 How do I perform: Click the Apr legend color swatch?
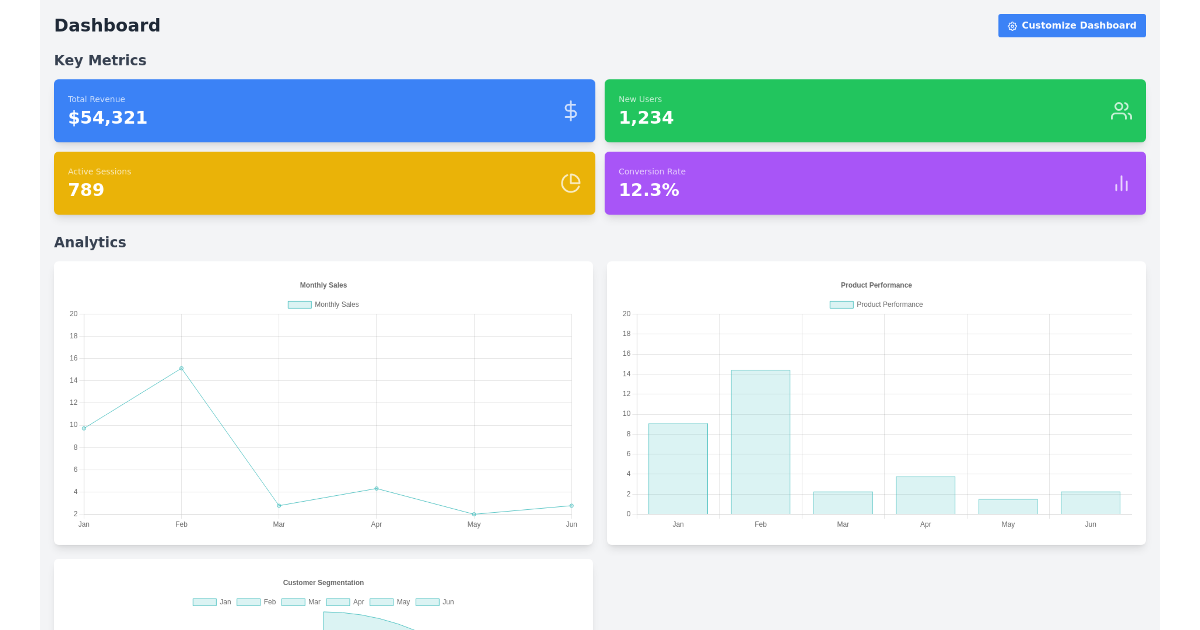click(x=337, y=601)
